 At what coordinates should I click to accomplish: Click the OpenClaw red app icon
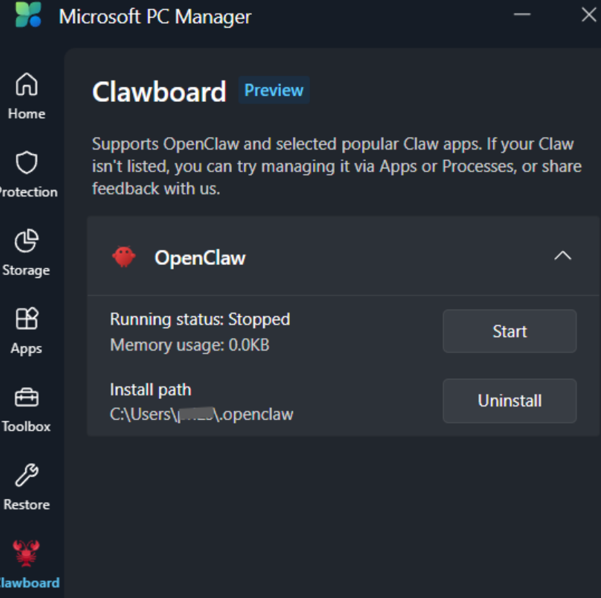[124, 257]
